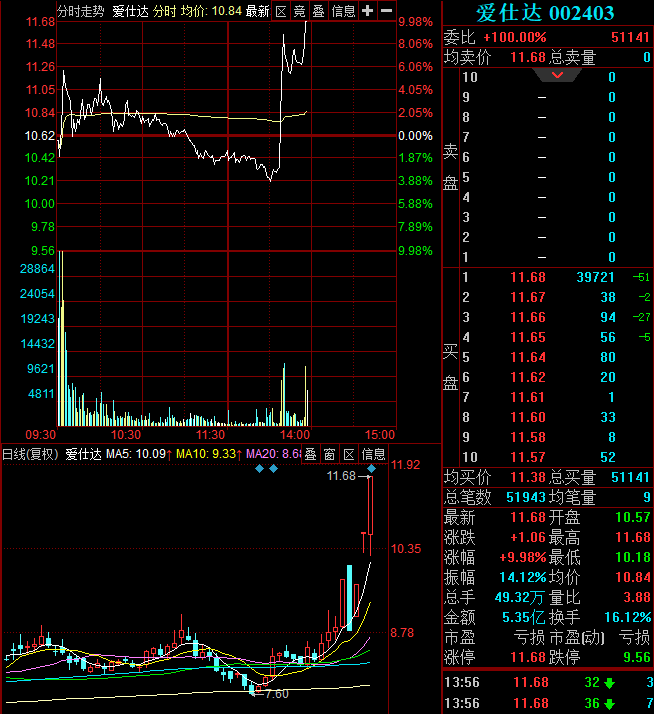Screen dimensions: 654x714
Task: Click the green down arrow of first 13:56 trade
Action: tap(609, 683)
